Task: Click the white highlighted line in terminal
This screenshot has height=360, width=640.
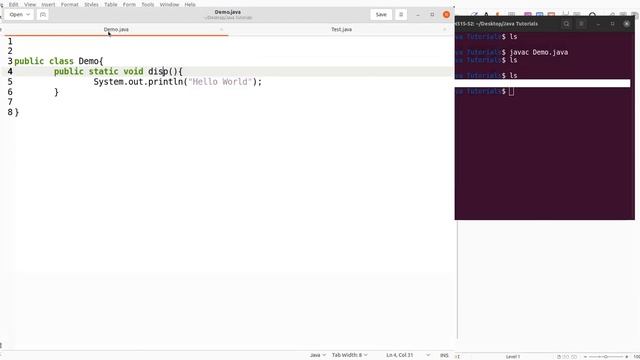Action: (542, 83)
